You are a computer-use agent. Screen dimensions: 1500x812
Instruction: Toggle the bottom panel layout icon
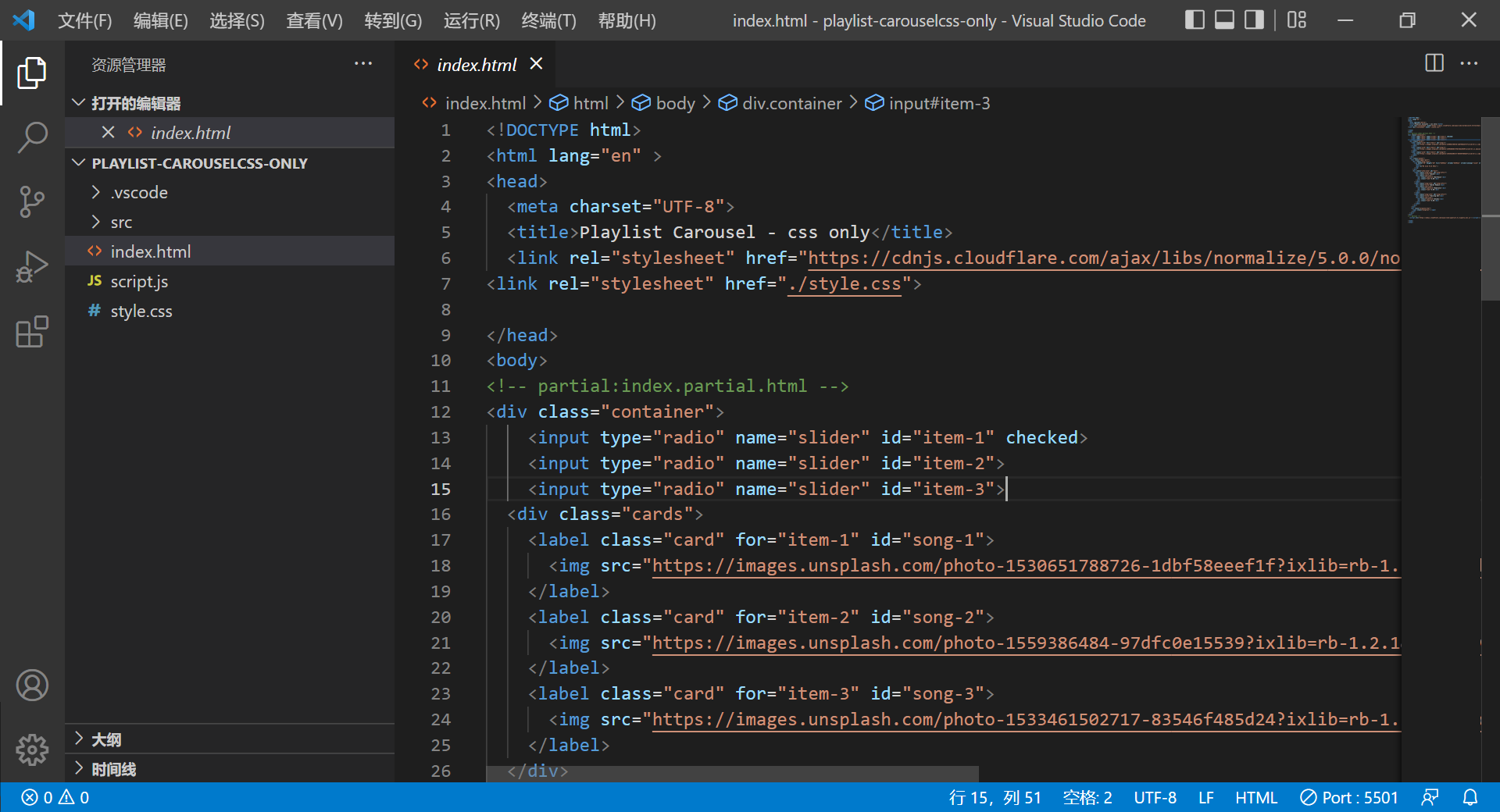click(x=1224, y=20)
